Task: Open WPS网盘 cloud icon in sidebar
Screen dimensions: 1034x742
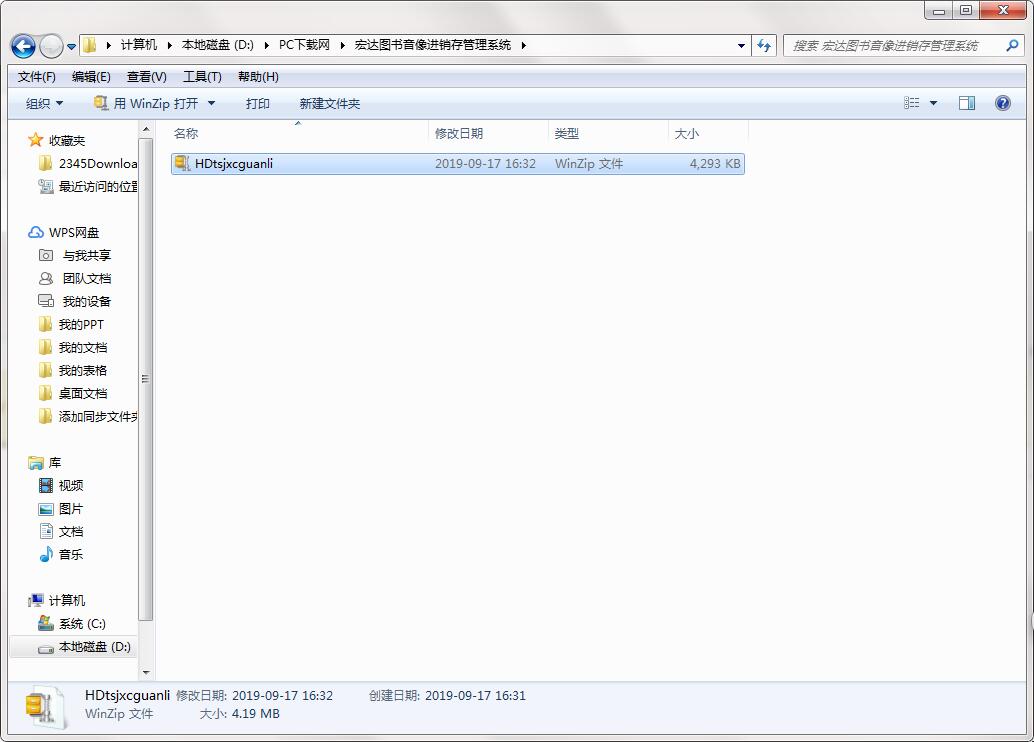Action: click(36, 232)
